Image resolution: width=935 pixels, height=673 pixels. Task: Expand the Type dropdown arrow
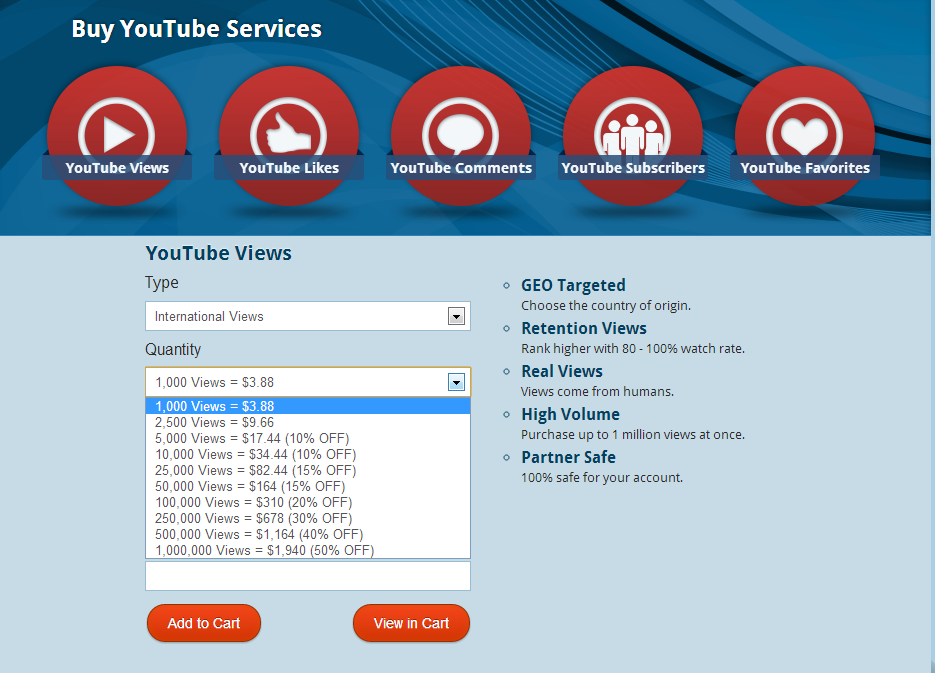[456, 317]
